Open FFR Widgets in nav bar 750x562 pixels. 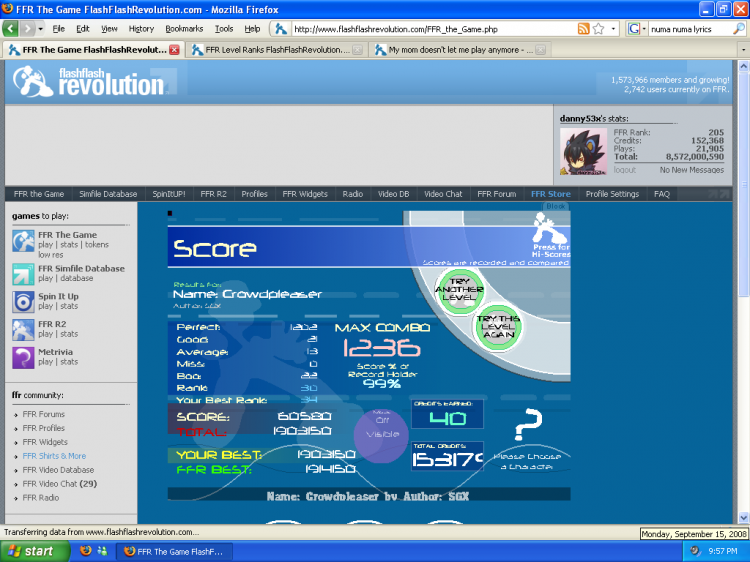coord(305,194)
